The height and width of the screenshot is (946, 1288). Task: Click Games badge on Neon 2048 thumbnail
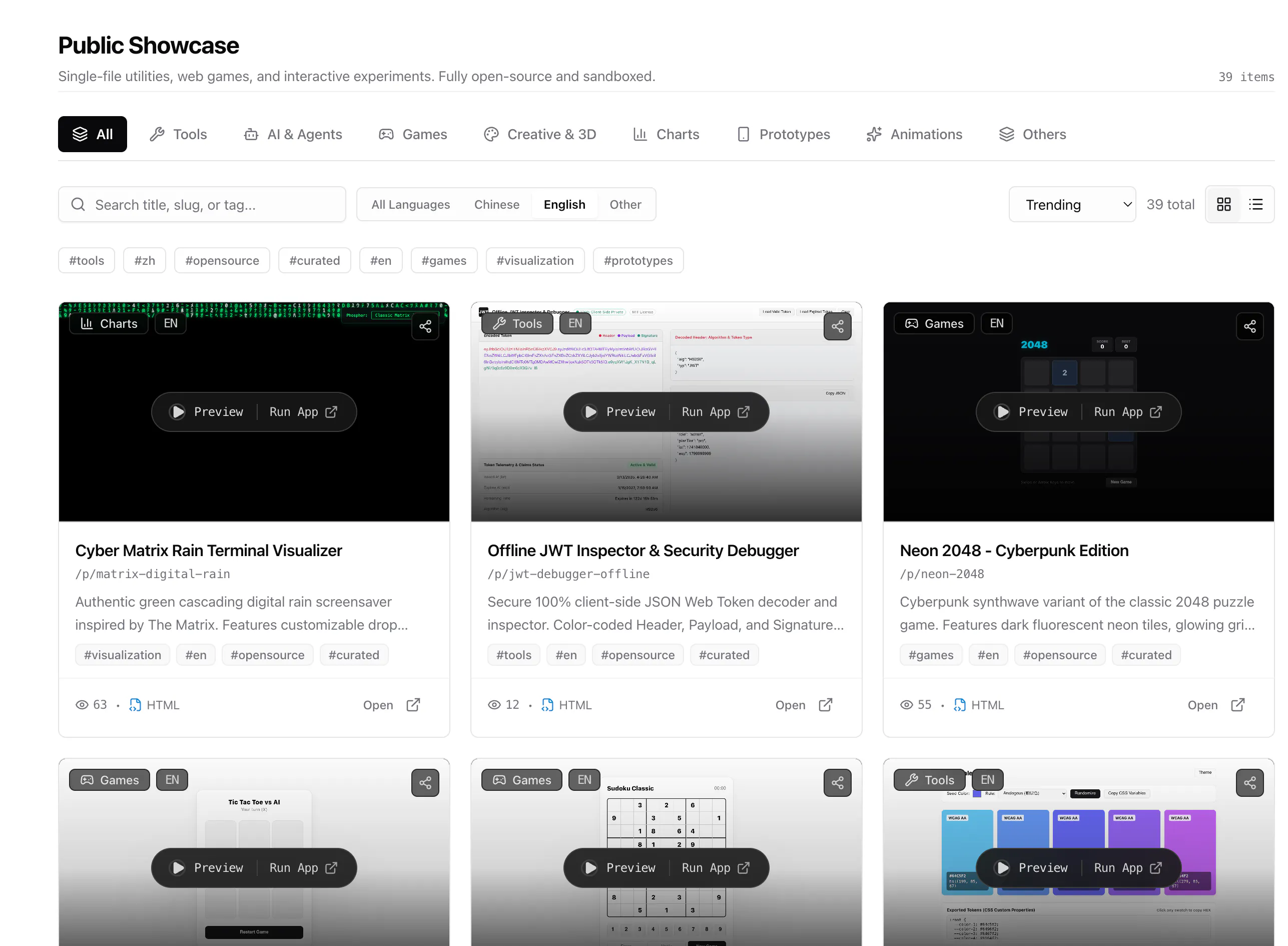(934, 323)
